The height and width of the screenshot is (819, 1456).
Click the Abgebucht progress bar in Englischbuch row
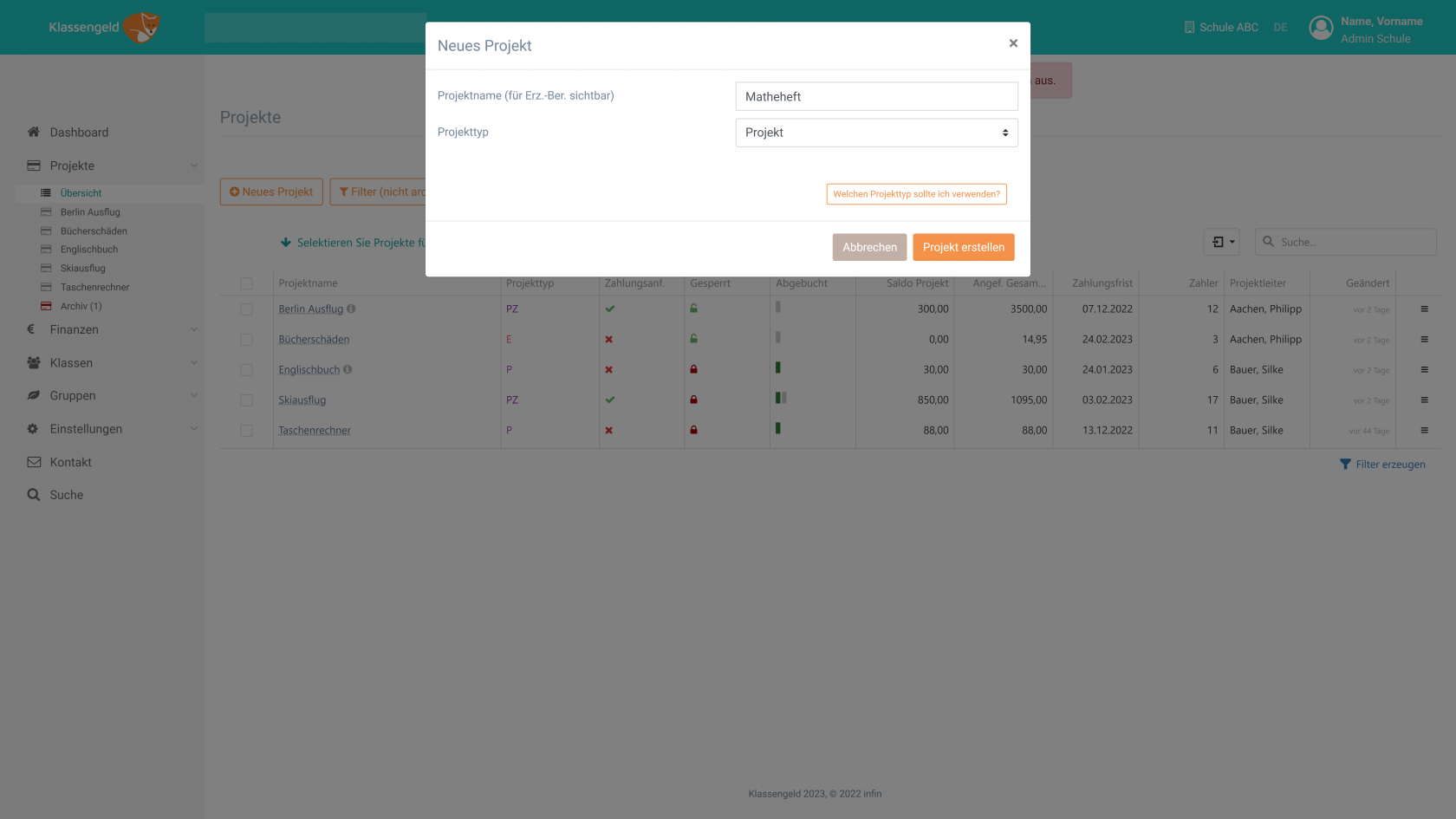pos(778,367)
